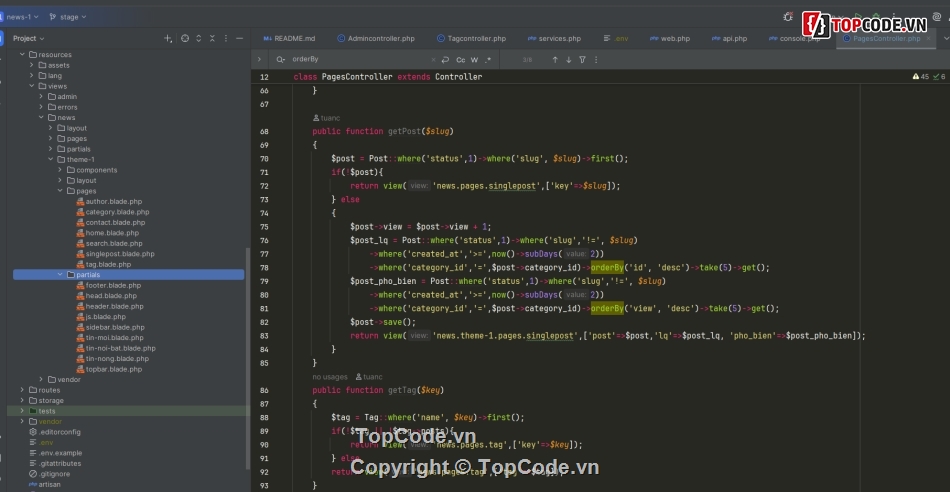
Task: Toggle the replace field chevron beside search
Action: click(259, 59)
